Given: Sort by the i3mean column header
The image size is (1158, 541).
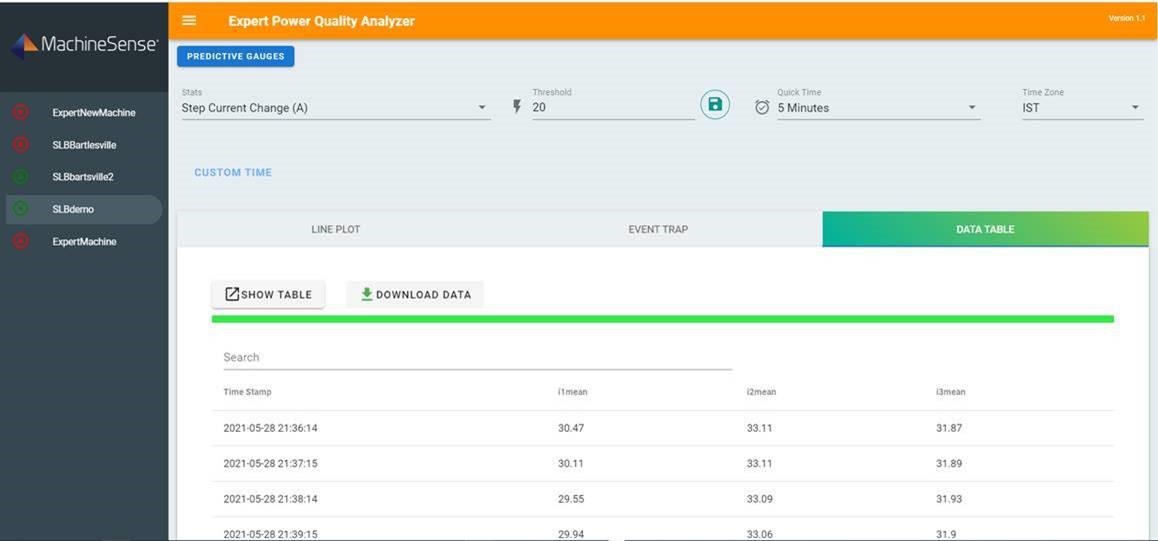Looking at the screenshot, I should coord(950,392).
